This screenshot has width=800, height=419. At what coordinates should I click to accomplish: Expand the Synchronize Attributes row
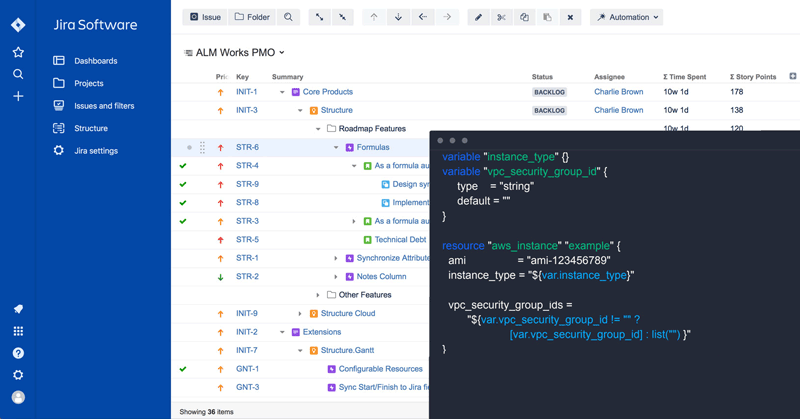click(x=336, y=258)
